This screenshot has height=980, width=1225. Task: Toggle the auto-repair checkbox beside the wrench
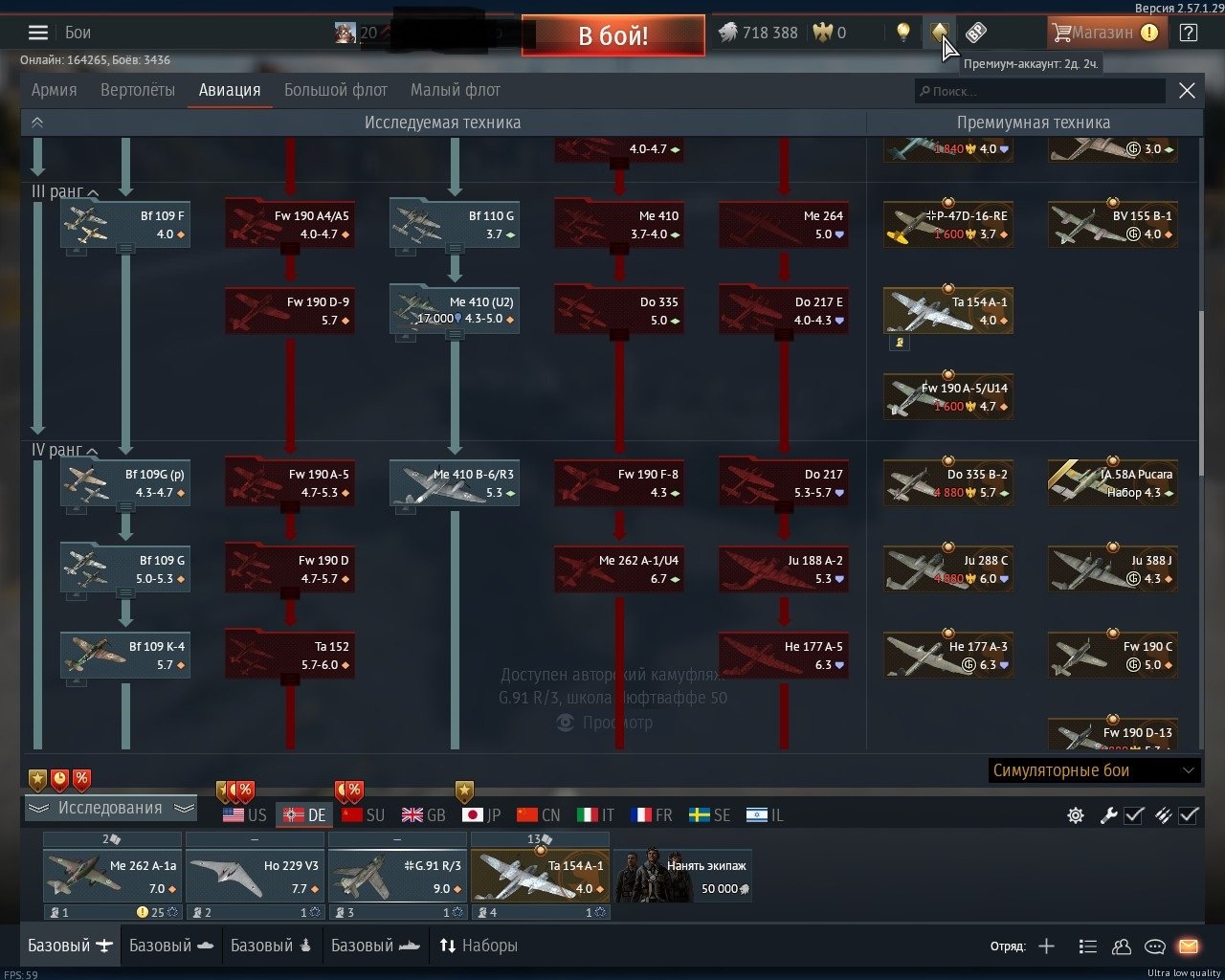[1134, 815]
